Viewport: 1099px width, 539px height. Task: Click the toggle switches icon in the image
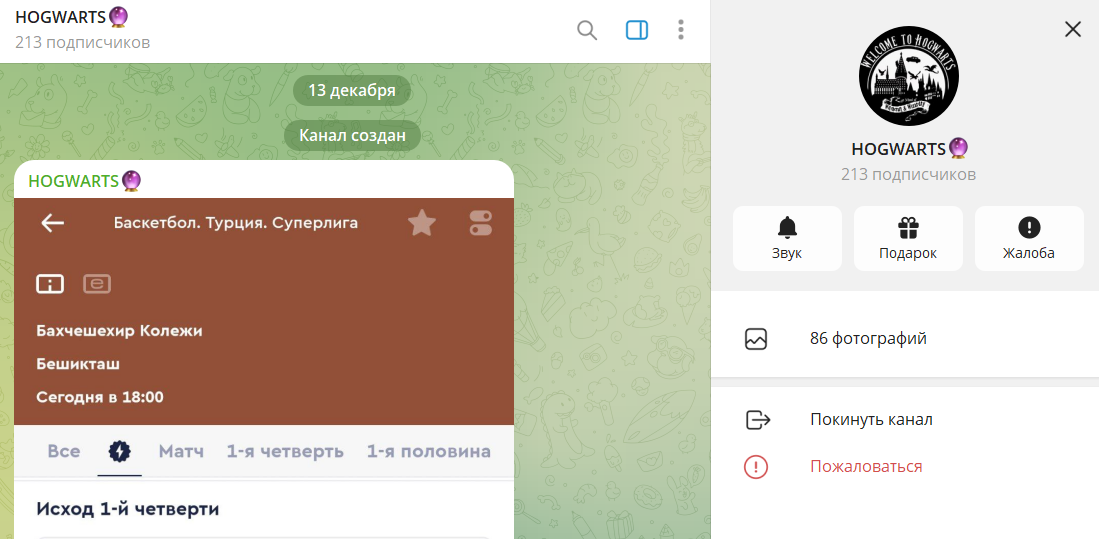[x=481, y=223]
